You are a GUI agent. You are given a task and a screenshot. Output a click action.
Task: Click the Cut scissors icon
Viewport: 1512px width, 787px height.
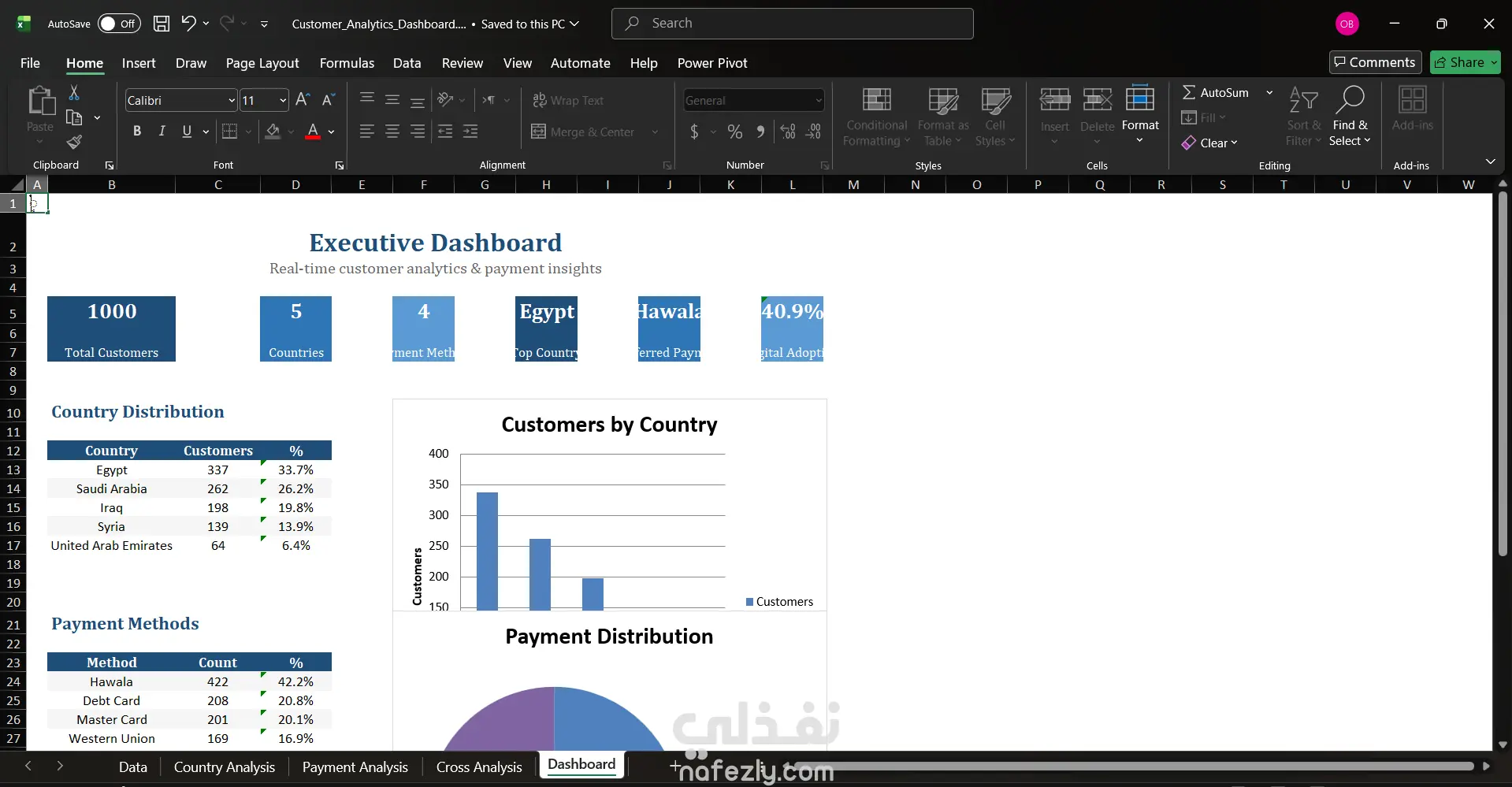(74, 93)
